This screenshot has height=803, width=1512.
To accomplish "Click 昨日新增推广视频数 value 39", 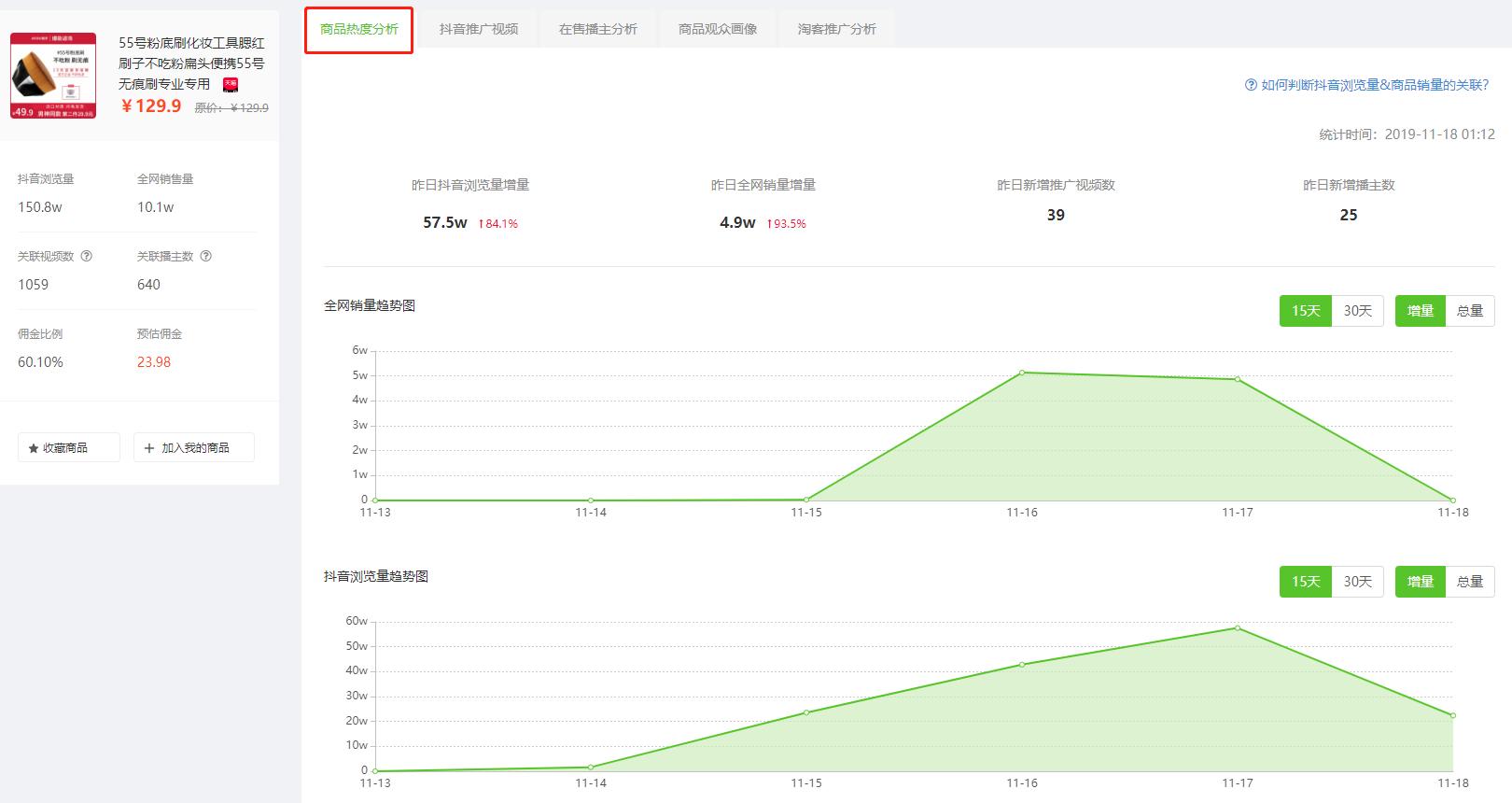I will pos(1056,215).
